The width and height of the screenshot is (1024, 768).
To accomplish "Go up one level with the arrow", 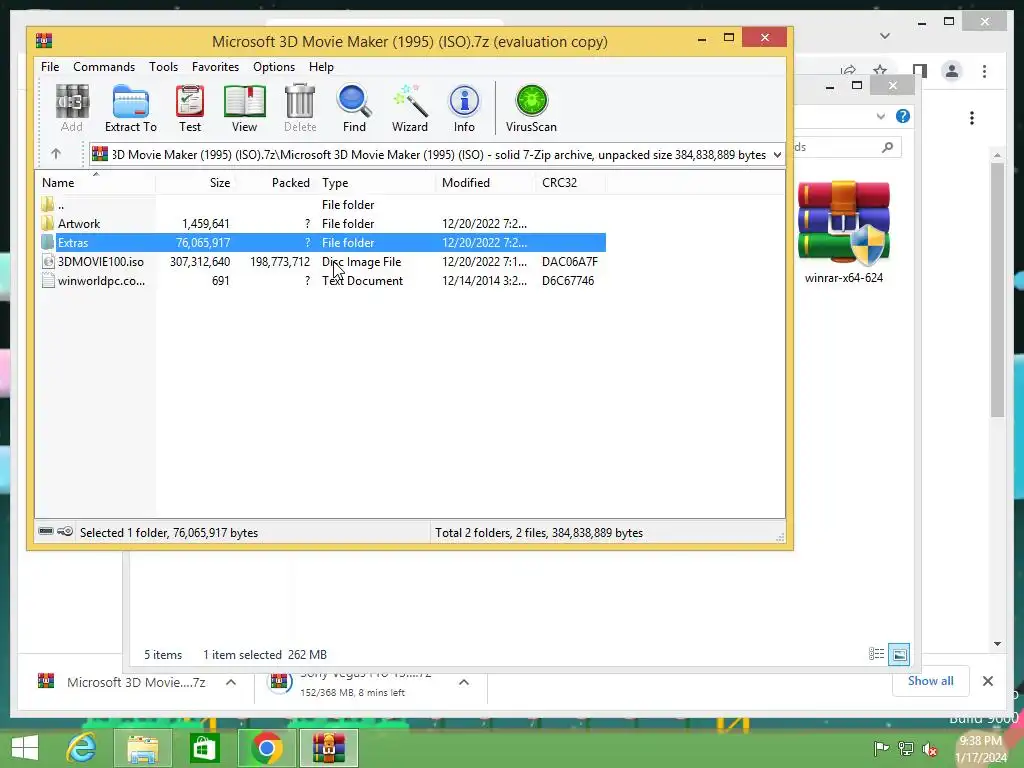I will tap(56, 154).
